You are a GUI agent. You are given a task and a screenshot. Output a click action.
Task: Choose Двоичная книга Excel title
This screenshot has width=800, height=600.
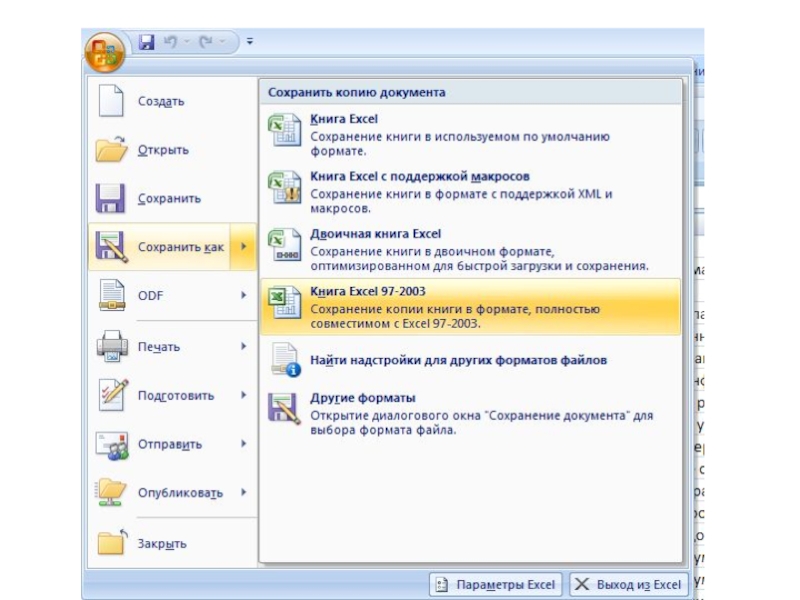pyautogui.click(x=376, y=234)
